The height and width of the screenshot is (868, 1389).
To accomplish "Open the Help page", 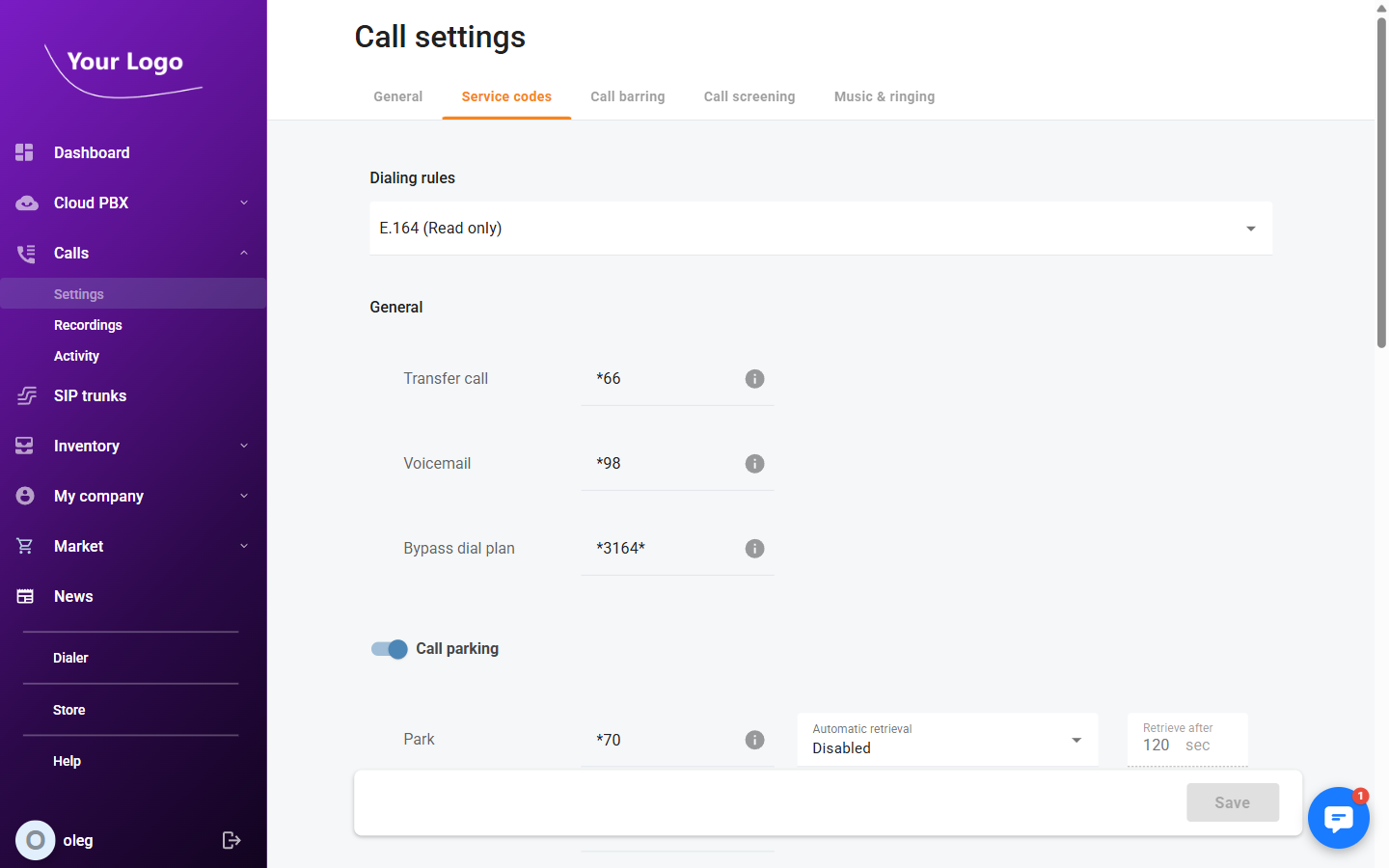I will tap(67, 761).
